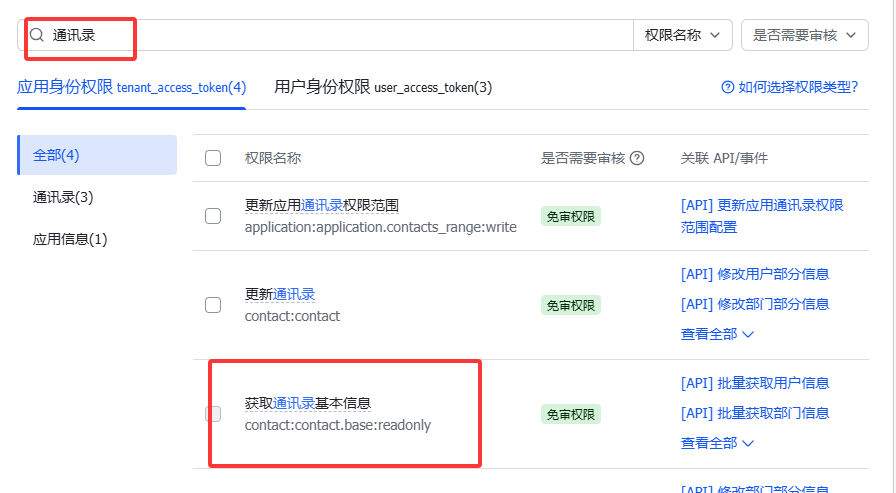Check the 更新通讯录 contact:contact checkbox
The height and width of the screenshot is (493, 896).
(x=213, y=305)
